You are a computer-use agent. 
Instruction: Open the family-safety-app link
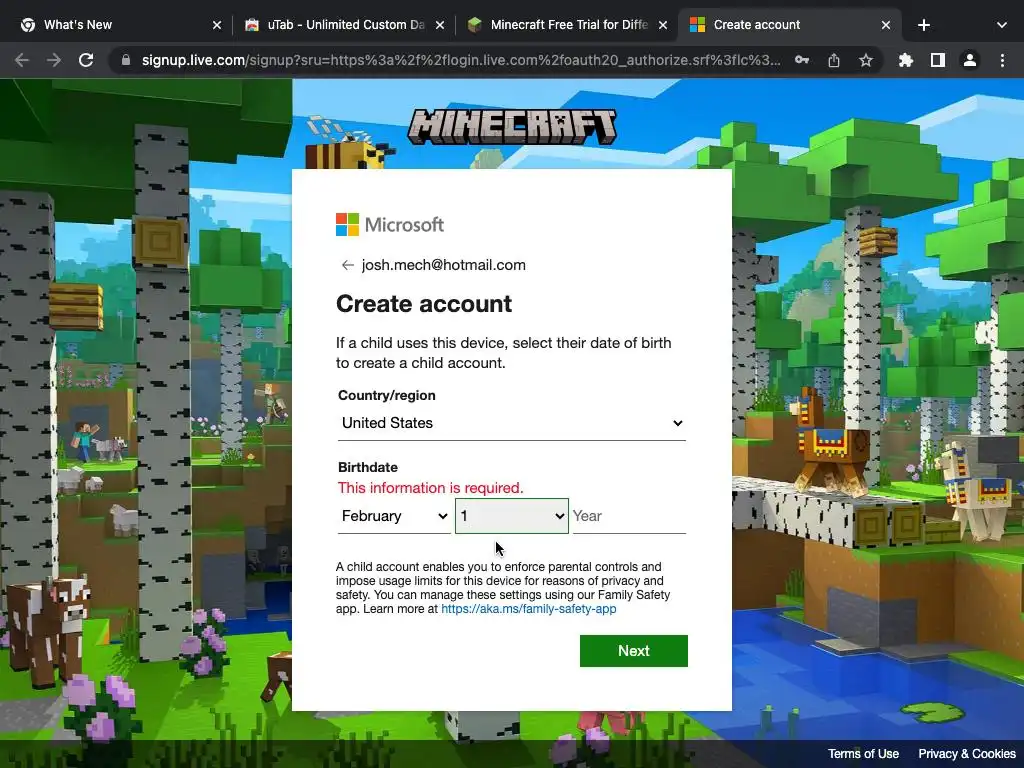point(528,609)
